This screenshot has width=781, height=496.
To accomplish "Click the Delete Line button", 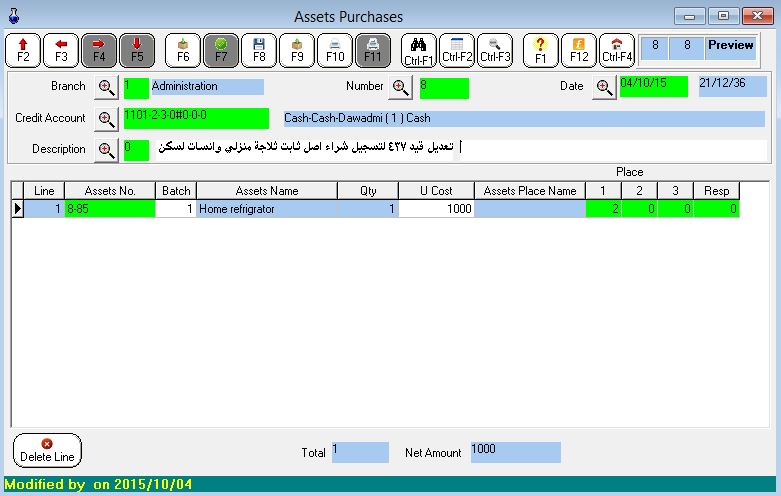I will tap(47, 450).
